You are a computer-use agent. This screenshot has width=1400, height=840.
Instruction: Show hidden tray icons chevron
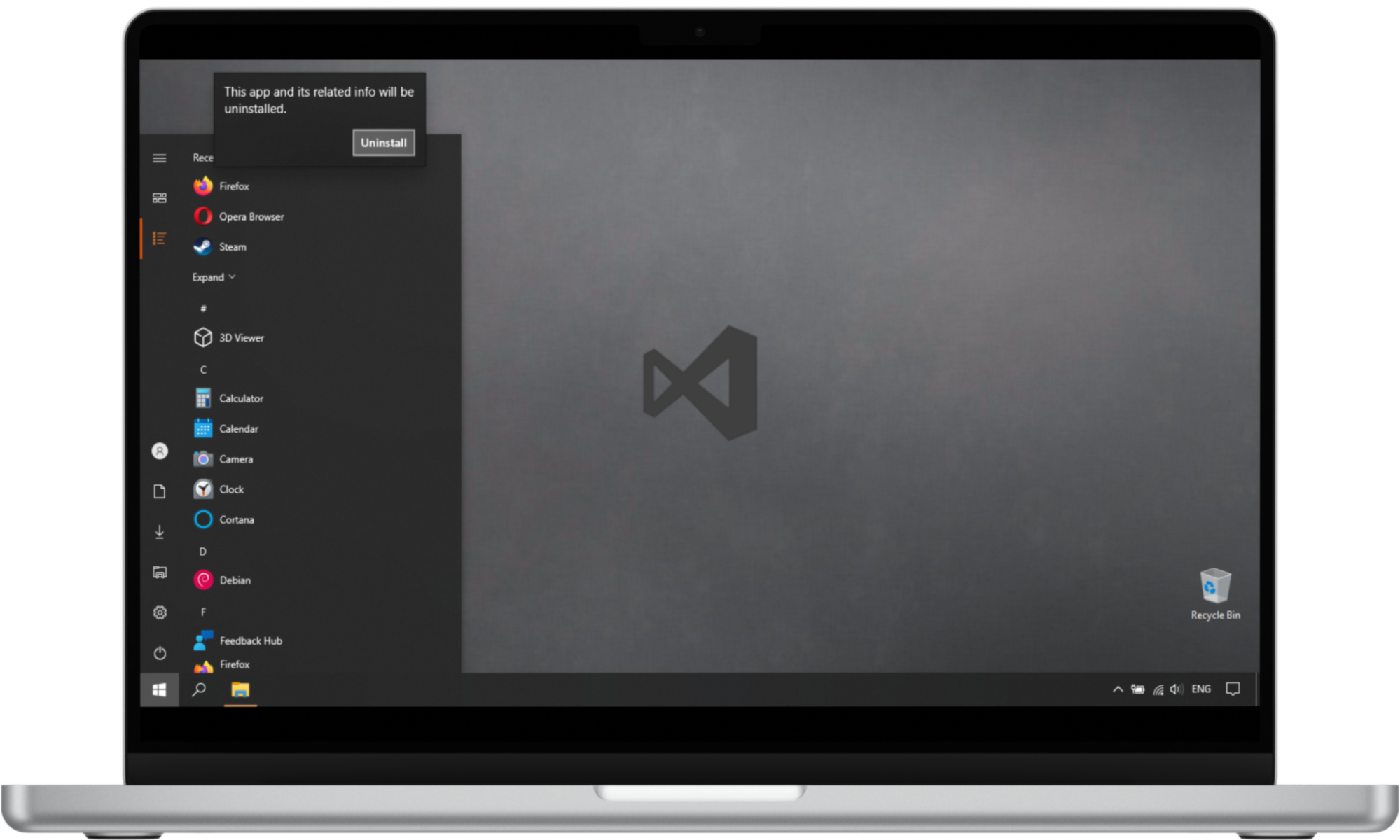click(x=1118, y=689)
